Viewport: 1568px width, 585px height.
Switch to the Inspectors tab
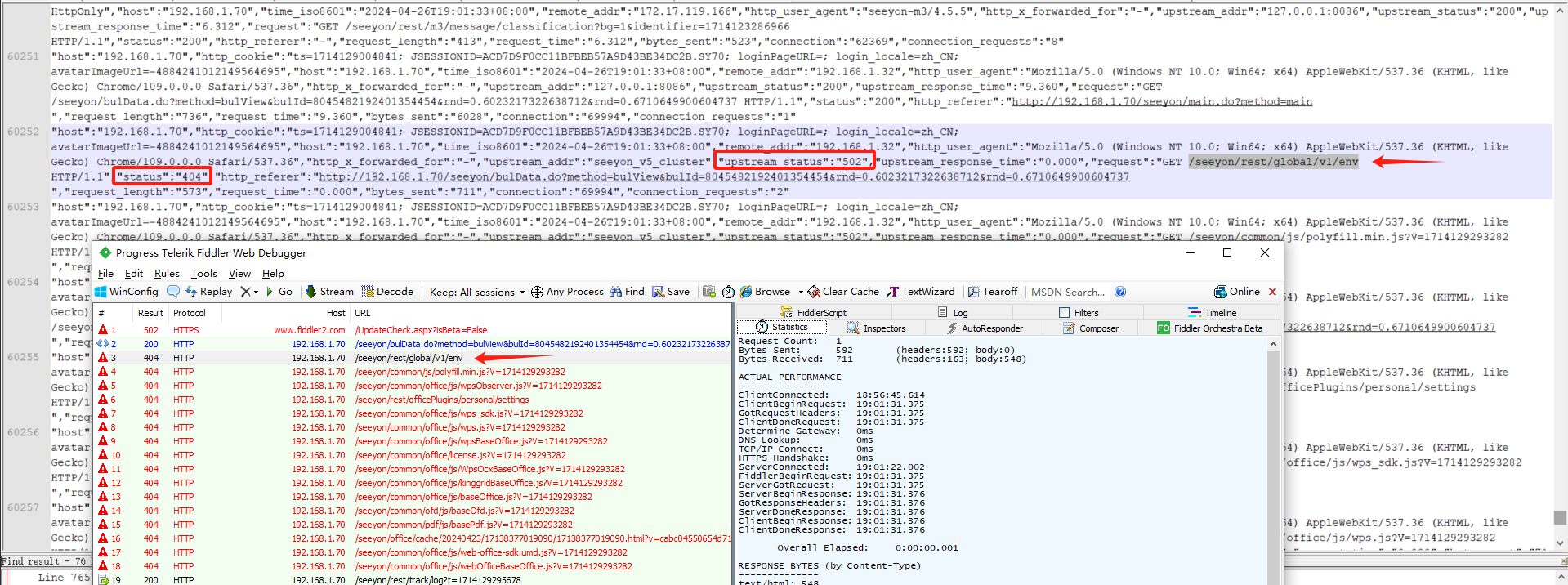(877, 328)
